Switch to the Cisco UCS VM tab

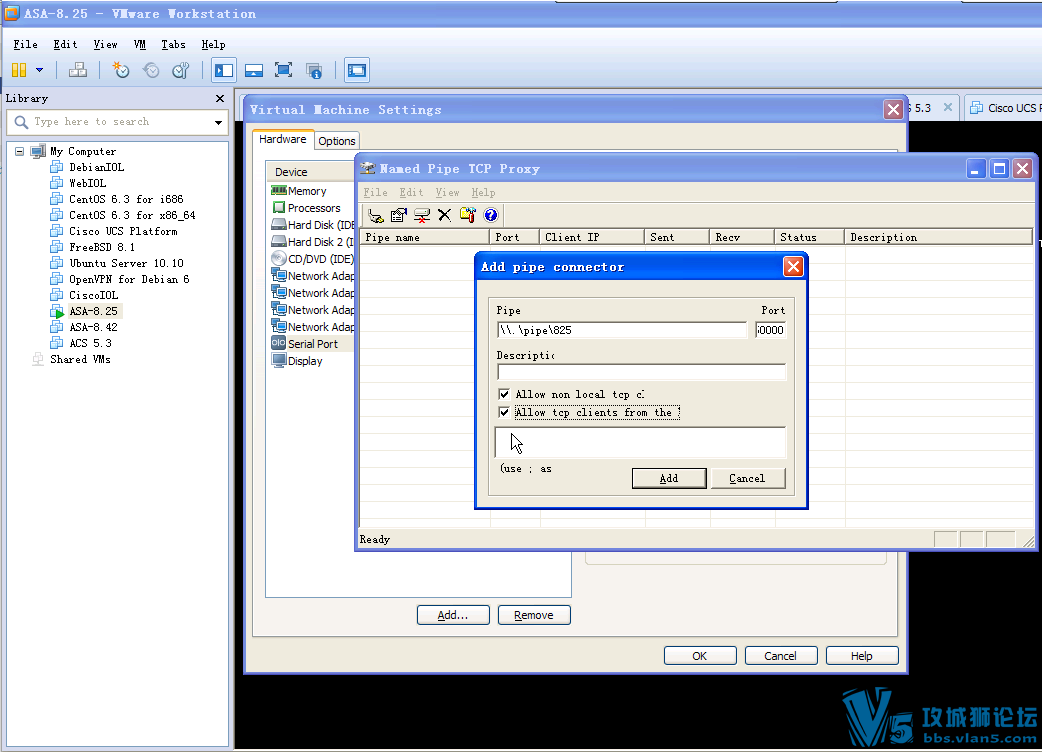[x=1003, y=108]
